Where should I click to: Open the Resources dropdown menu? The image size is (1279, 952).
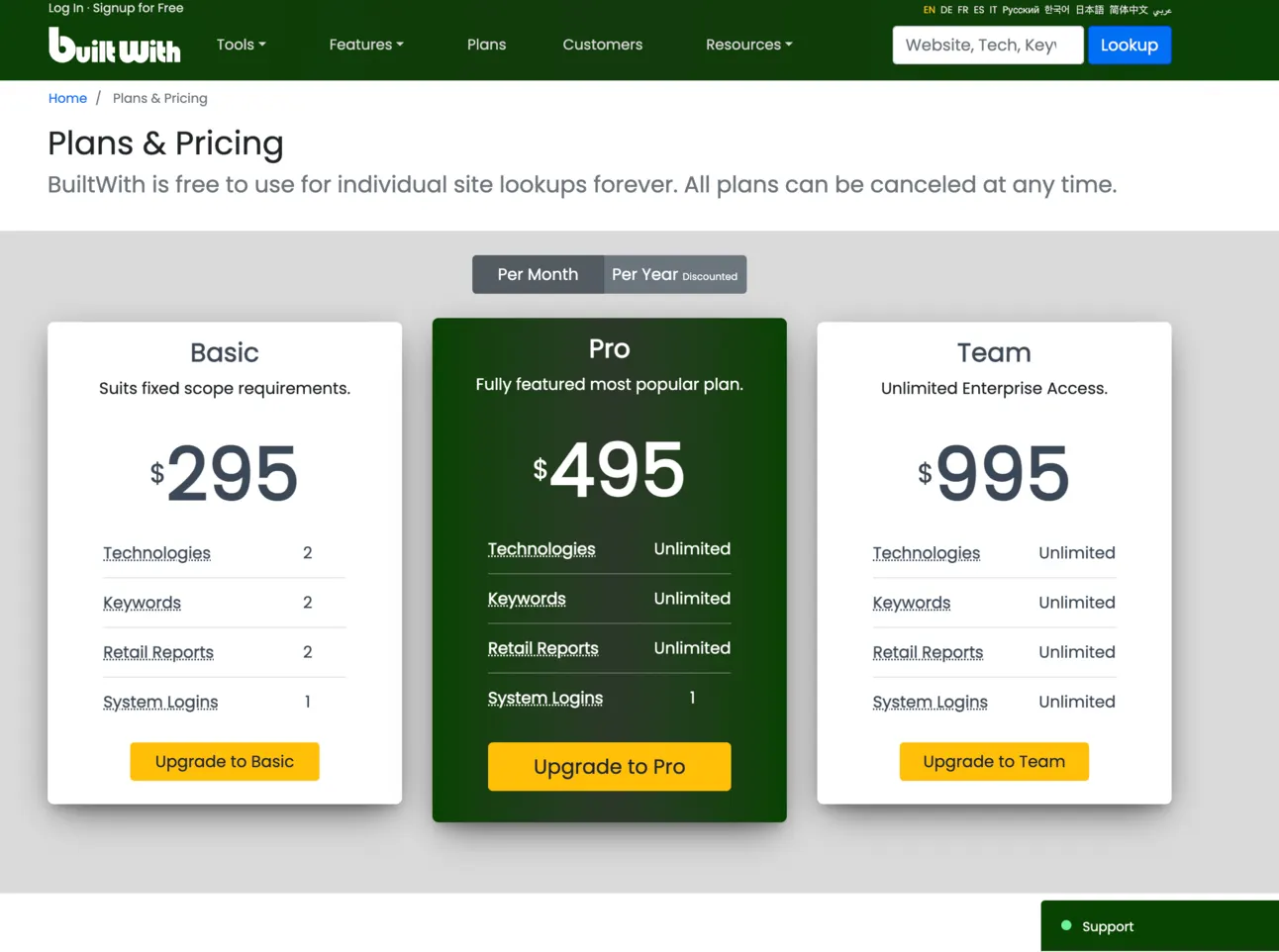[749, 45]
